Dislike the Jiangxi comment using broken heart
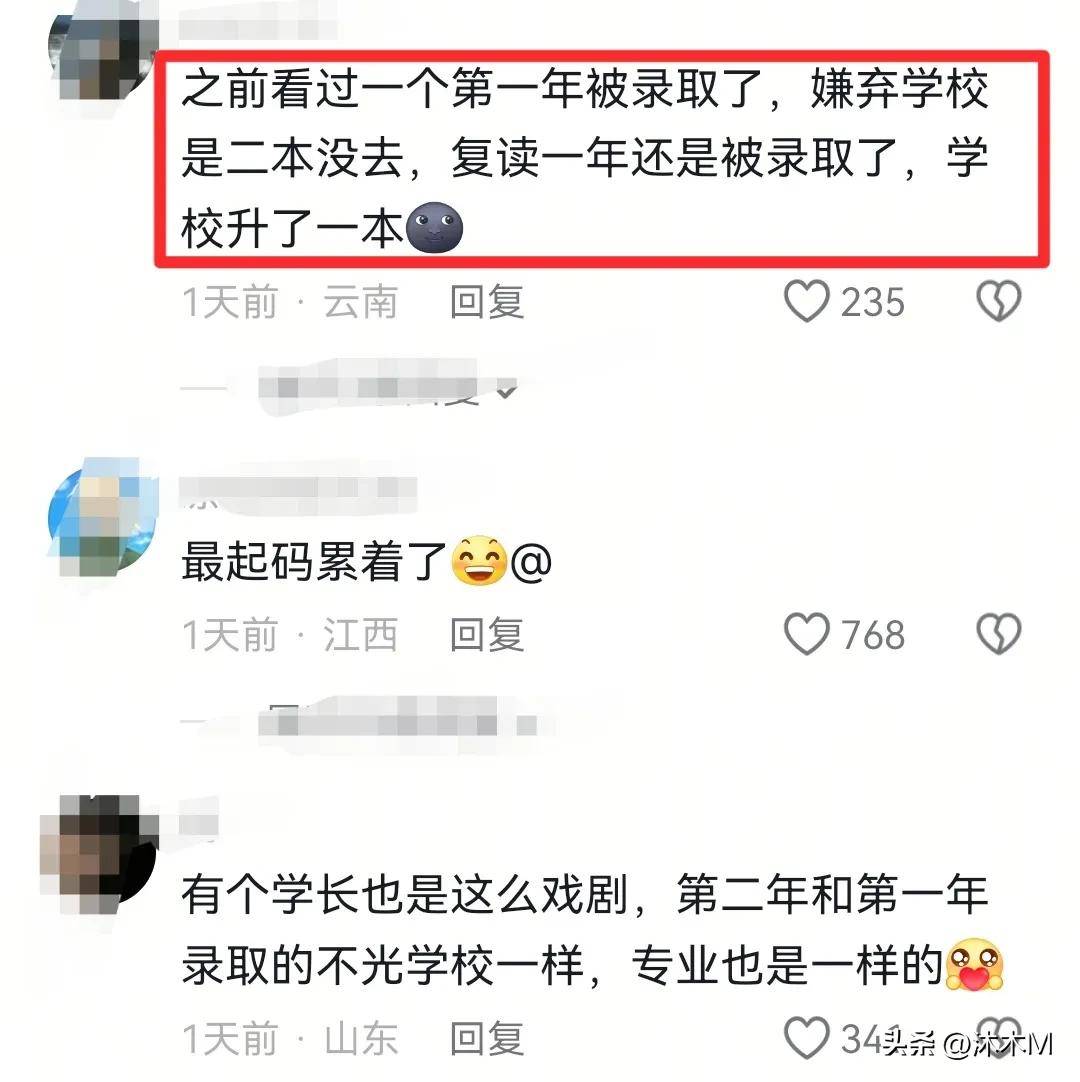Image resolution: width=1080 pixels, height=1082 pixels. click(999, 634)
